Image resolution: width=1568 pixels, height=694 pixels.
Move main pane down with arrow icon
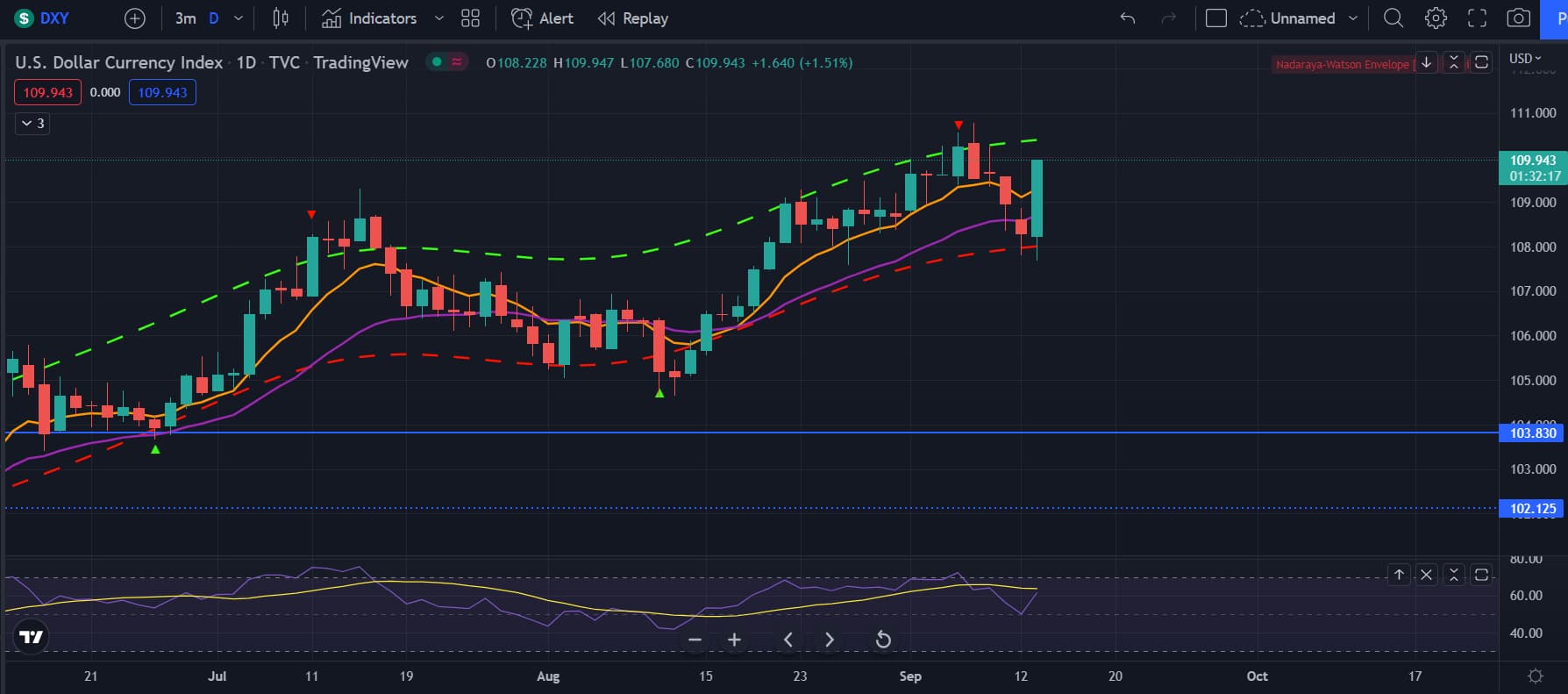click(x=1427, y=62)
